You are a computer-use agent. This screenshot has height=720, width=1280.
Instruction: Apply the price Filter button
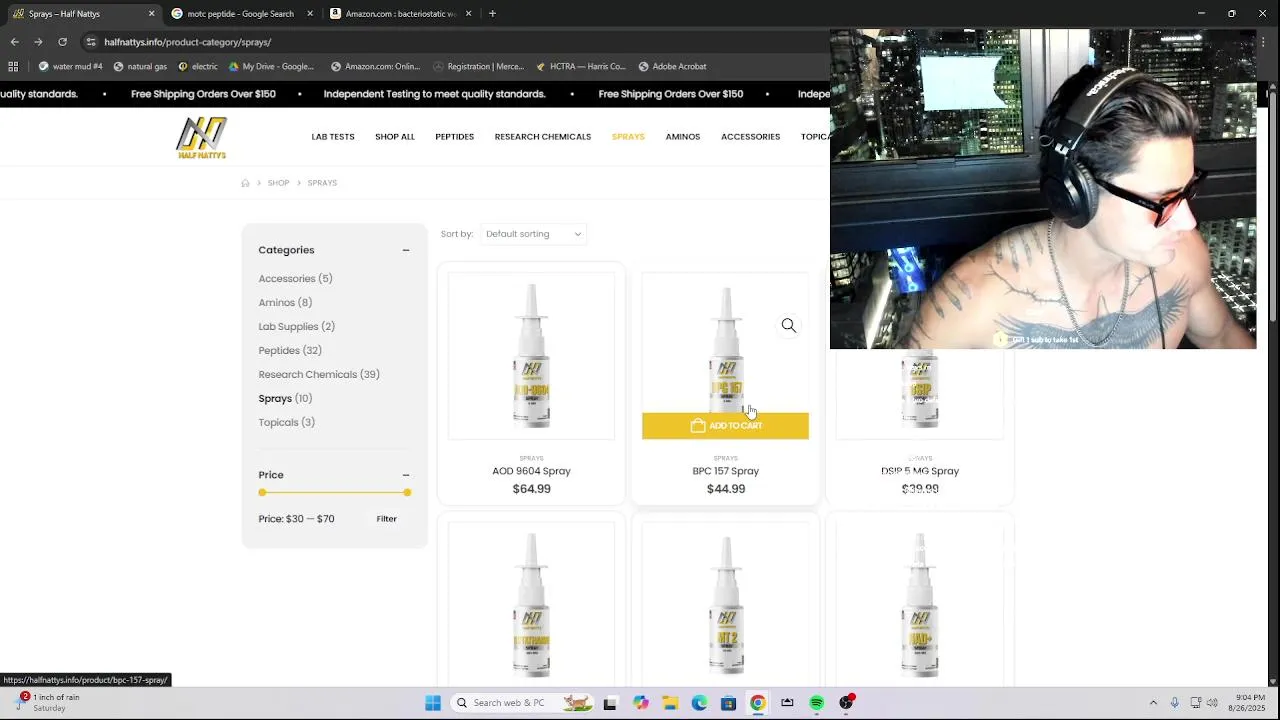pyautogui.click(x=387, y=519)
